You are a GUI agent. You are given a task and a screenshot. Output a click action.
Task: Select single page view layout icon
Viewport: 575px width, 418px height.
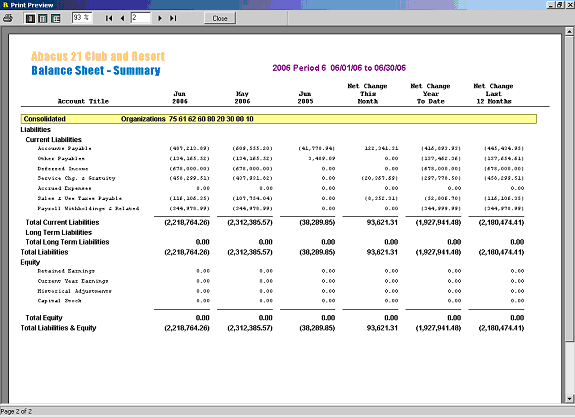coord(30,18)
